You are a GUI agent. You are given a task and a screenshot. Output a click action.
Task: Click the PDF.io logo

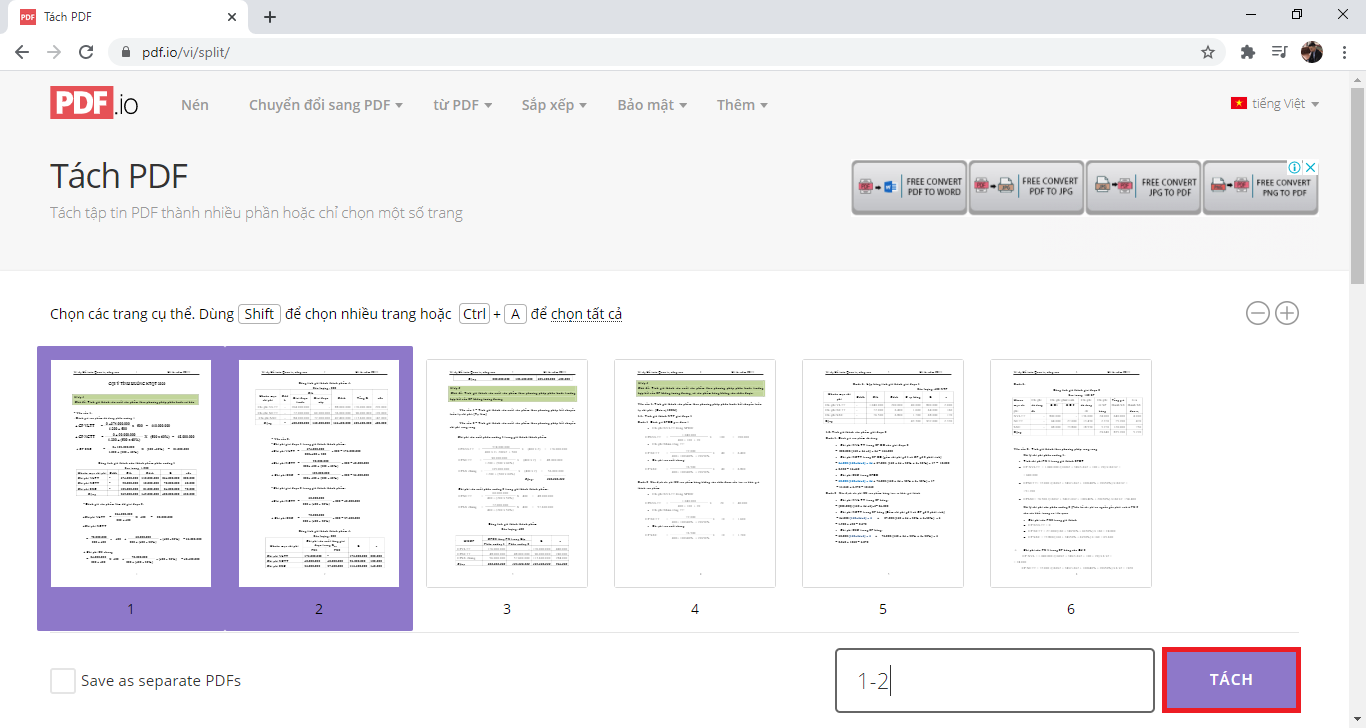(94, 104)
